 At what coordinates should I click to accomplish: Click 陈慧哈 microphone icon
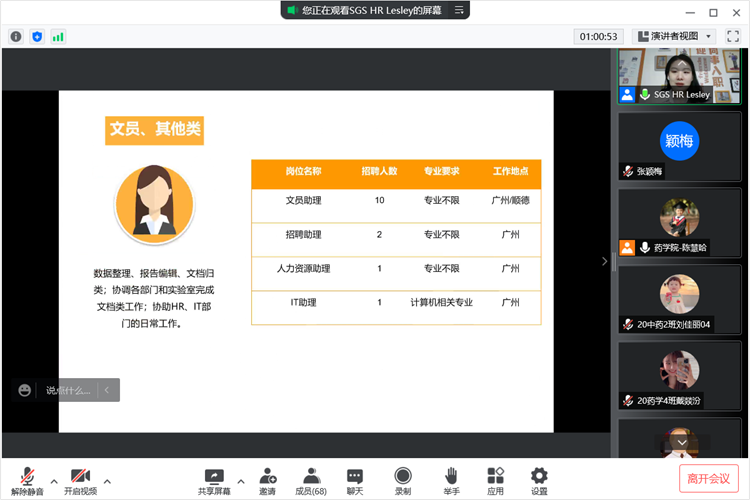(645, 247)
